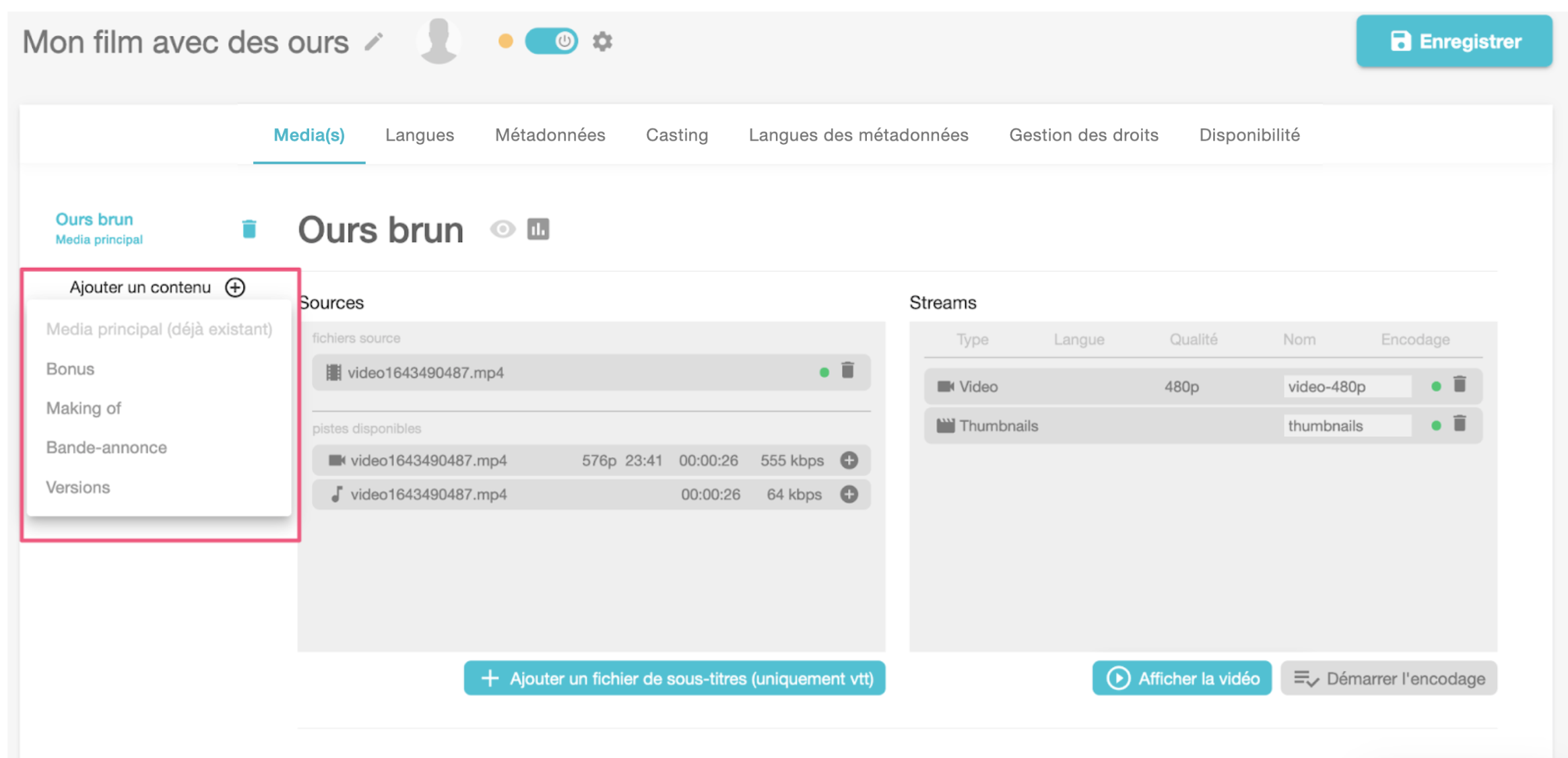
Task: Open the Gestion des droits tab
Action: tap(1083, 135)
